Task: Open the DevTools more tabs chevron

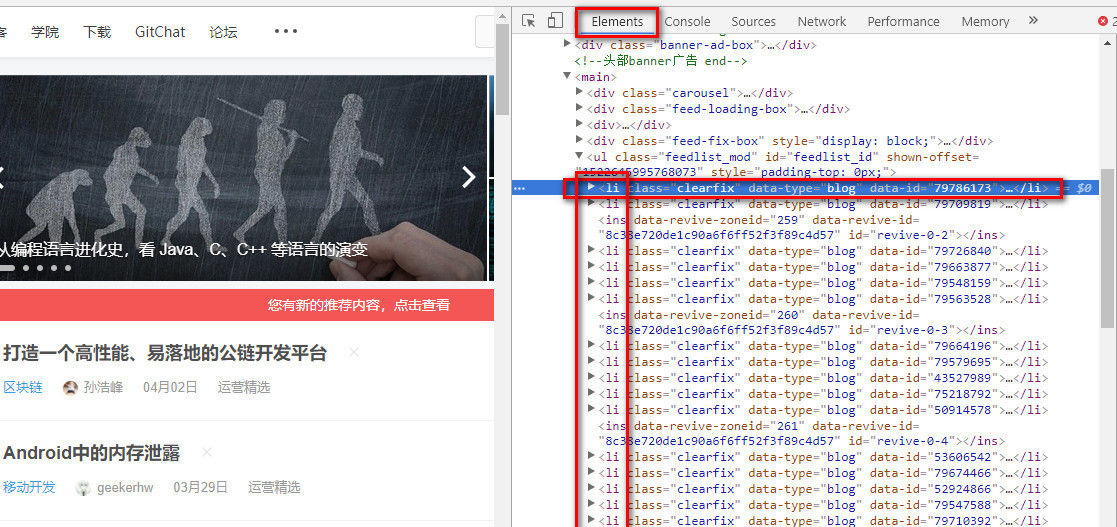Action: (1033, 21)
